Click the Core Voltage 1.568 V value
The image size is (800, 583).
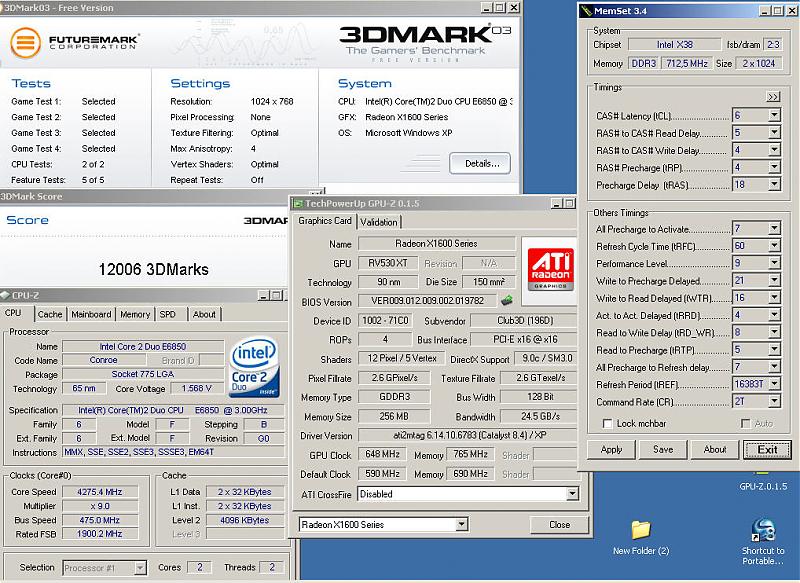(x=196, y=389)
